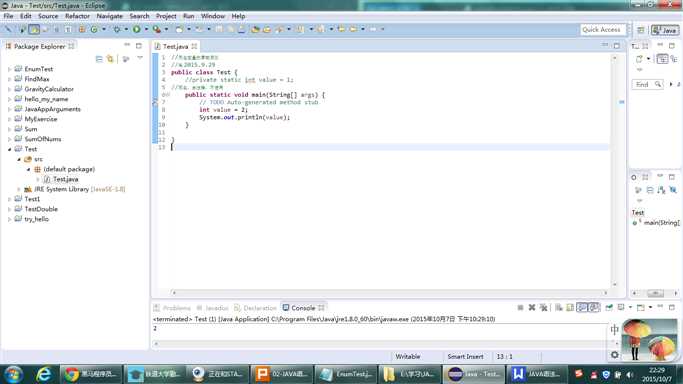This screenshot has width=683, height=384.
Task: Click the volume icon in system tray
Action: [629, 374]
